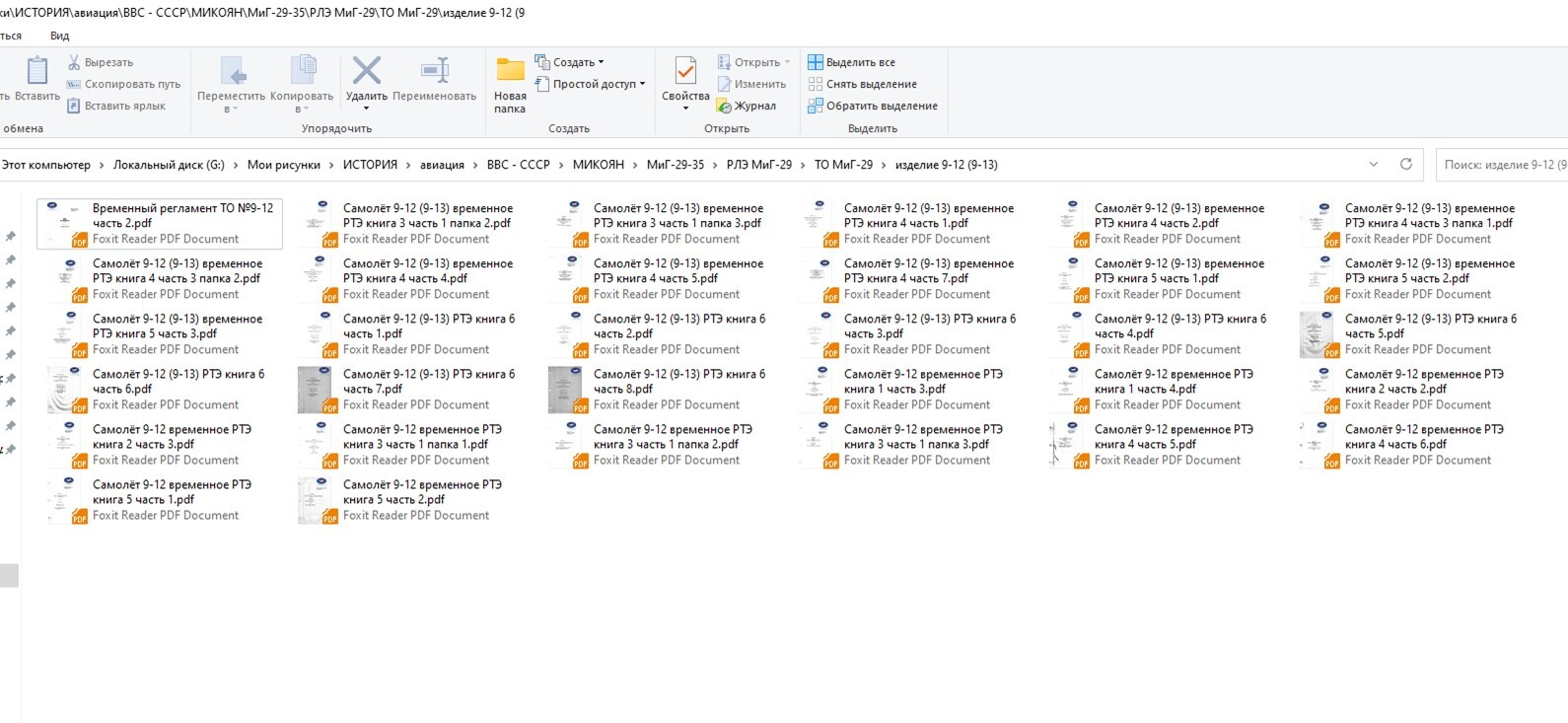Viewport: 1568px width, 723px height.
Task: Select Самолёт 9-12 временное РТЭ книга 4 часть 6.pdf
Action: click(1412, 445)
